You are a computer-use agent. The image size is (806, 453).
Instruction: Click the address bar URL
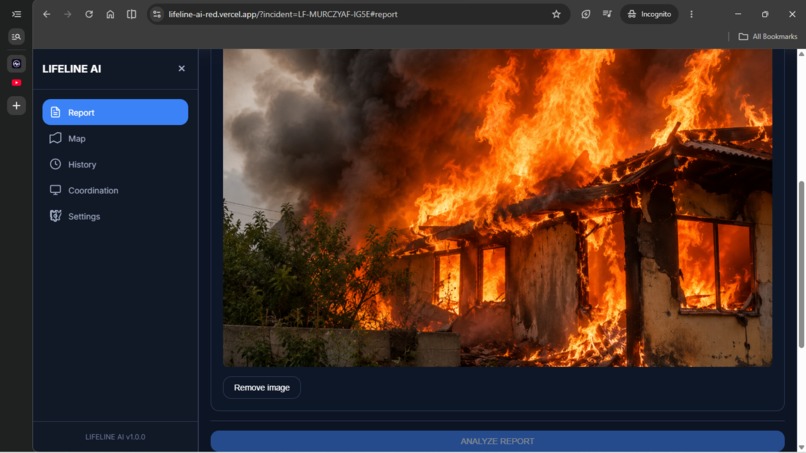tap(283, 14)
